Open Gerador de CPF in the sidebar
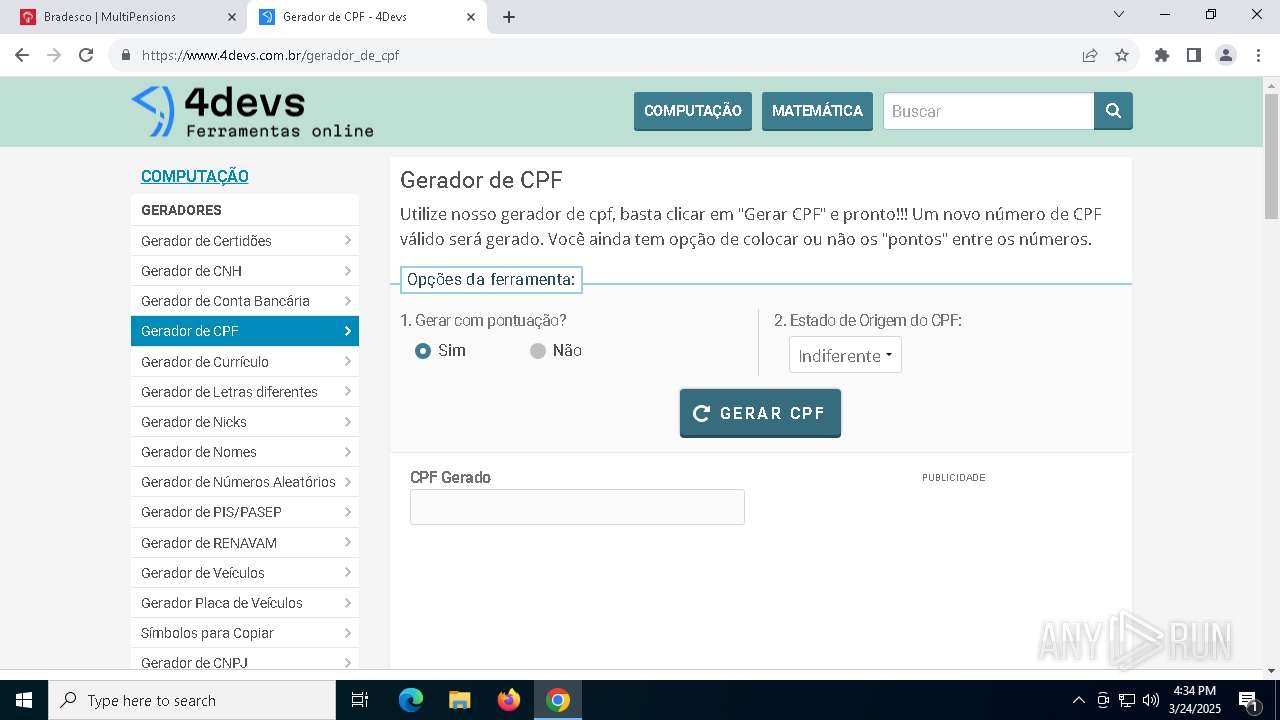Screen dimensions: 1280x720 click(245, 331)
